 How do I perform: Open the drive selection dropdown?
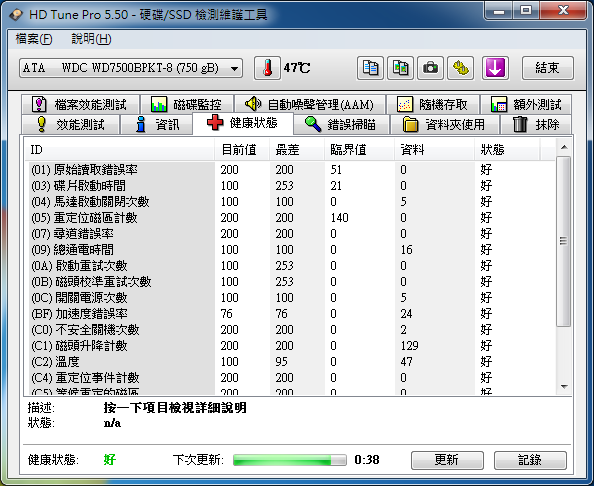click(x=131, y=68)
